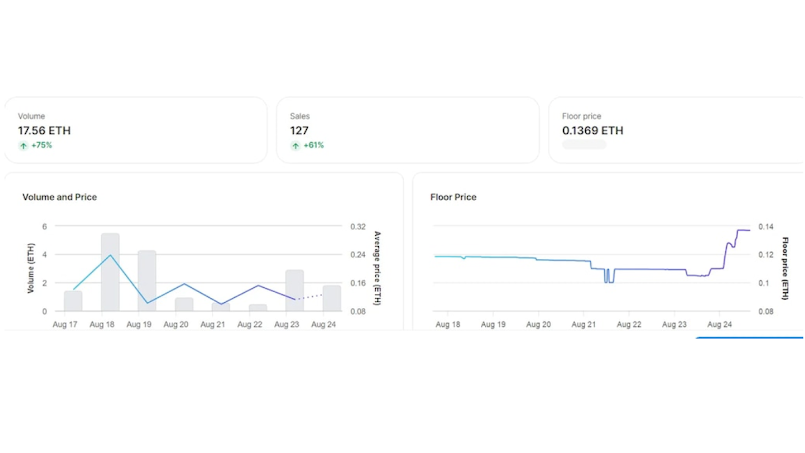Click Aug 21 label on Volume and Price axis
This screenshot has width=805, height=453.
pos(213,325)
